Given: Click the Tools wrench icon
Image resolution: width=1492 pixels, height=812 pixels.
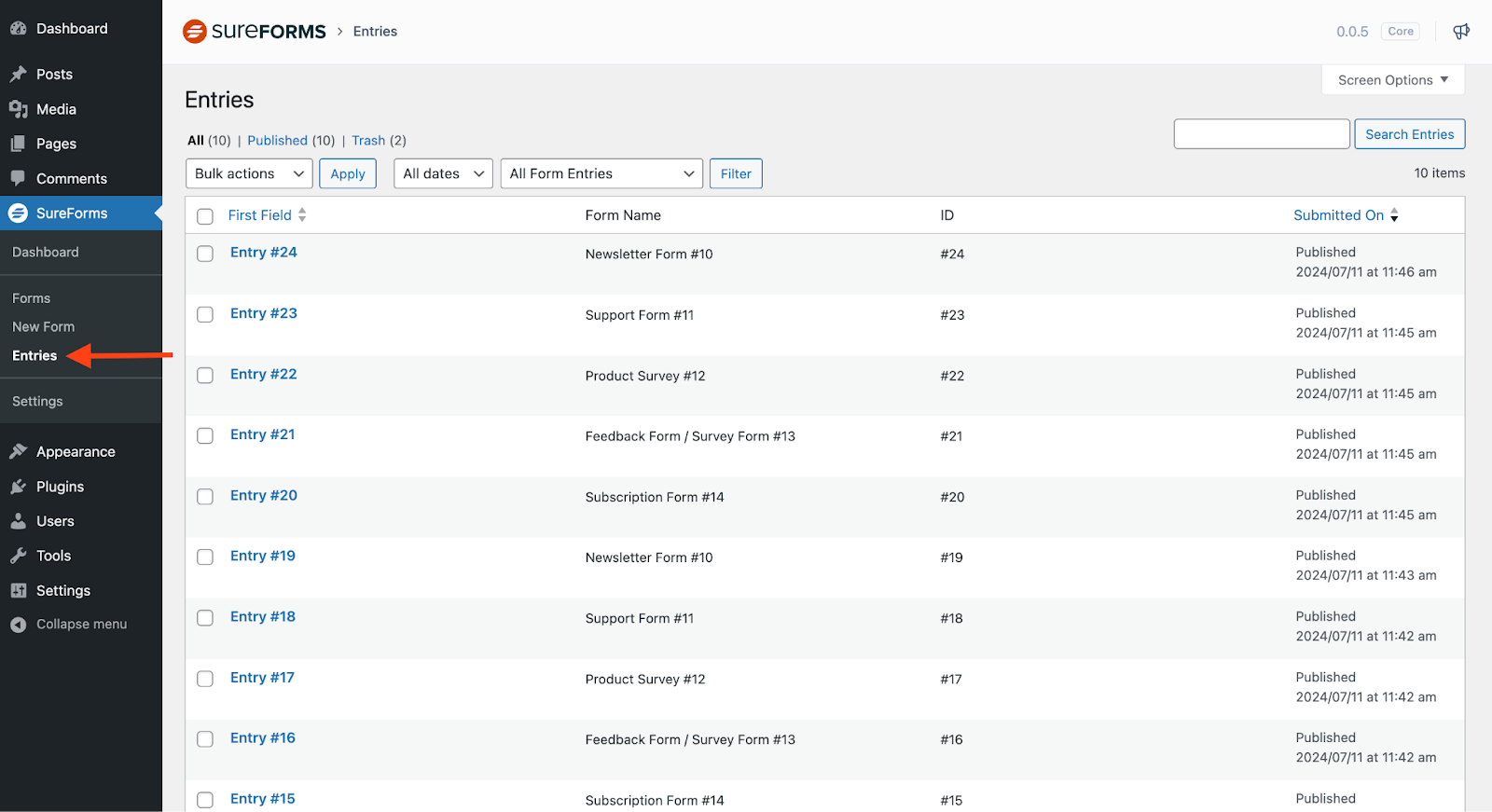Looking at the screenshot, I should point(18,556).
